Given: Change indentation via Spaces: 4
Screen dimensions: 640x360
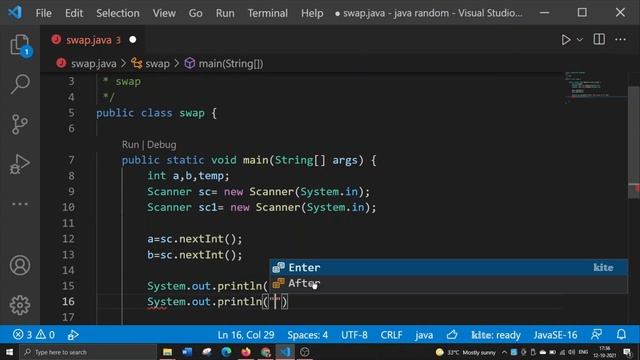Looking at the screenshot, I should 307,335.
